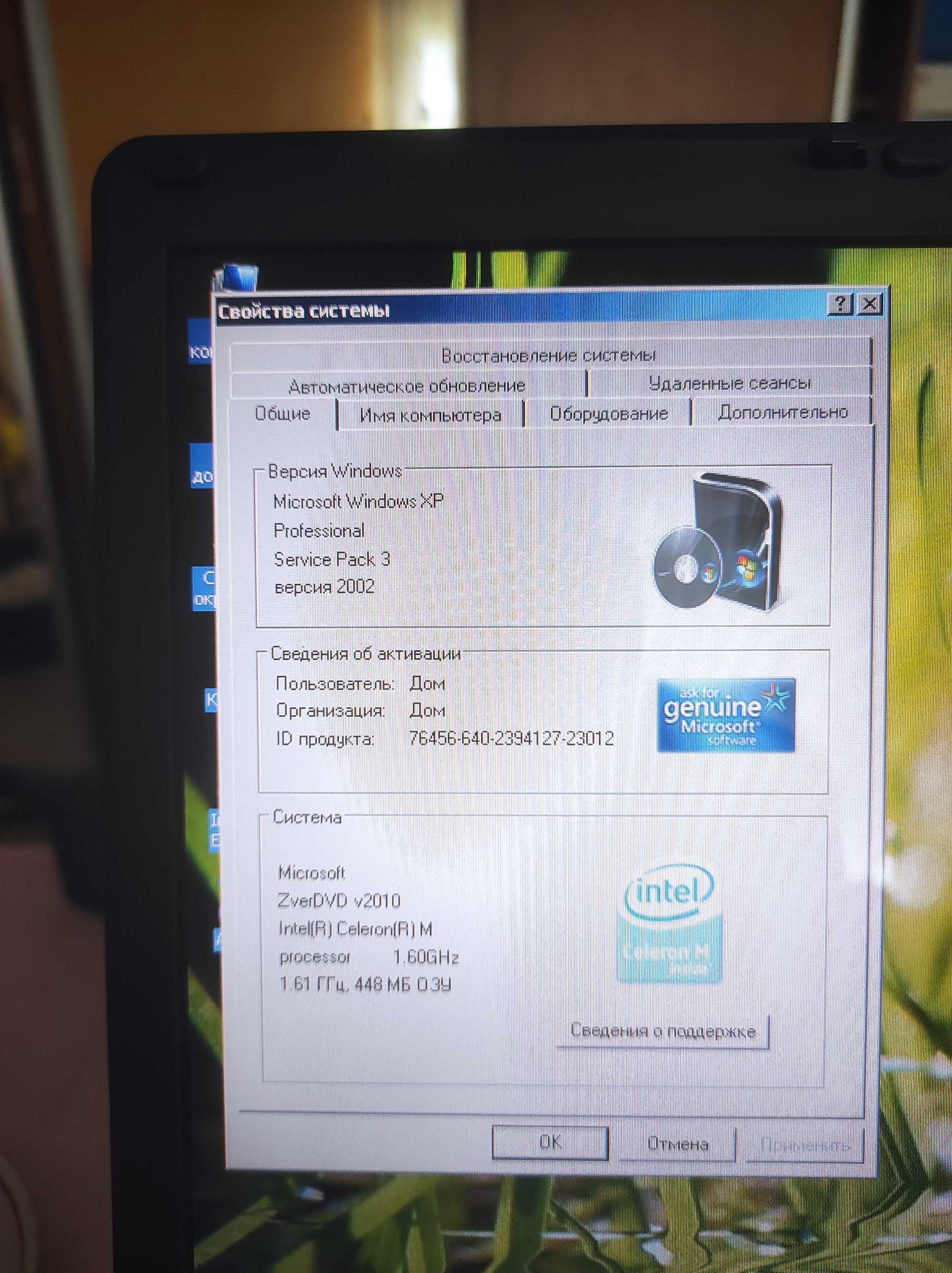Click the Организация value Дом
Image resolution: width=952 pixels, height=1273 pixels.
point(427,711)
